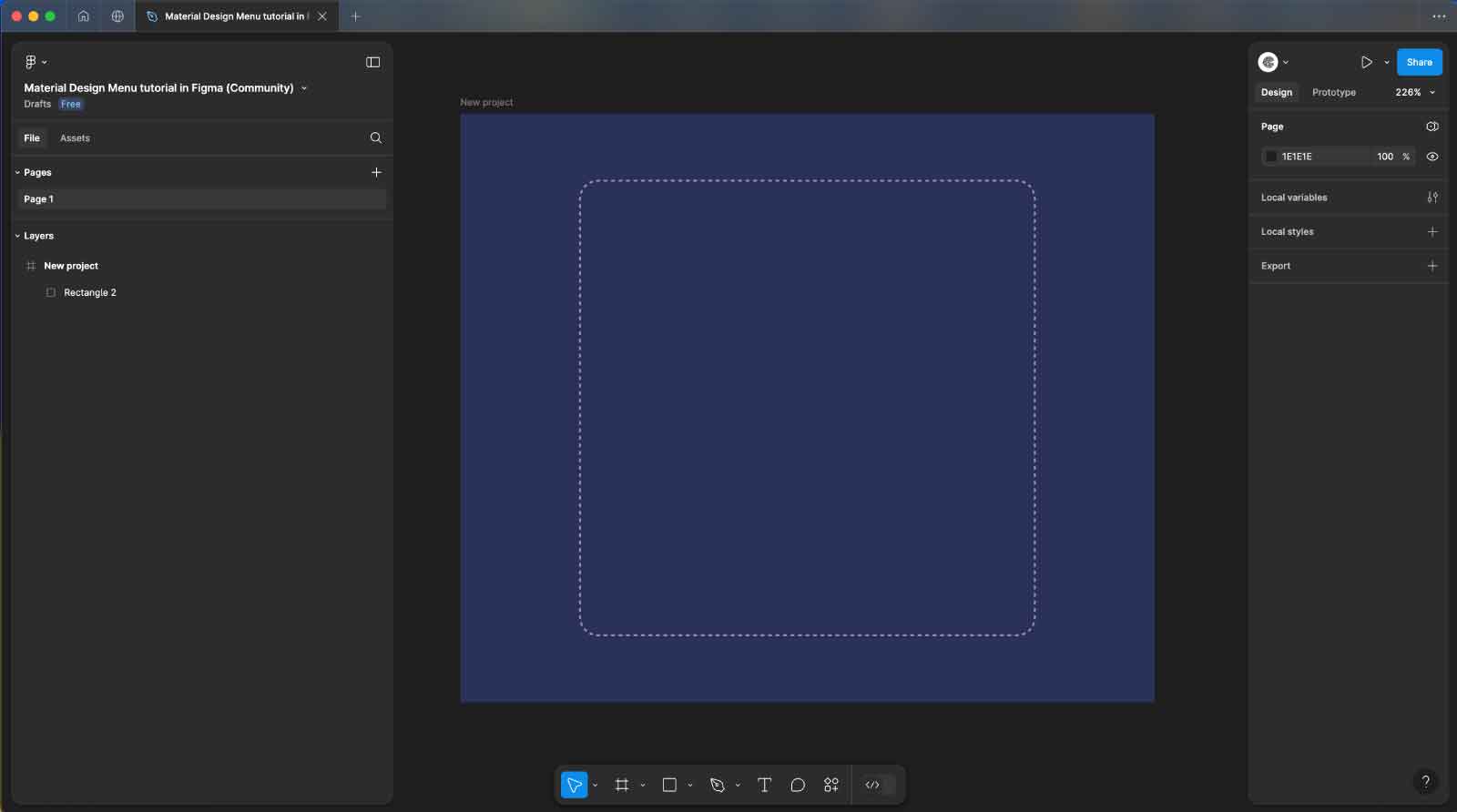Select the Comment tool
The image size is (1457, 812).
tap(798, 785)
